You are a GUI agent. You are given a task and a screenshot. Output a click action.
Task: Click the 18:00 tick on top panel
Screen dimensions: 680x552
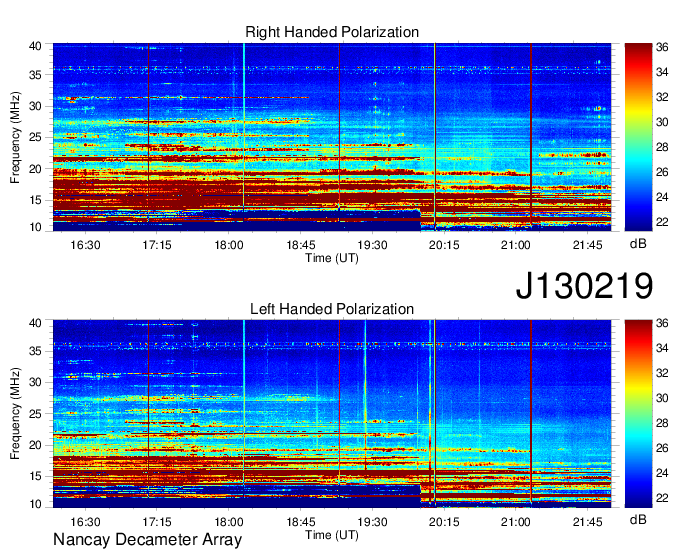click(229, 245)
